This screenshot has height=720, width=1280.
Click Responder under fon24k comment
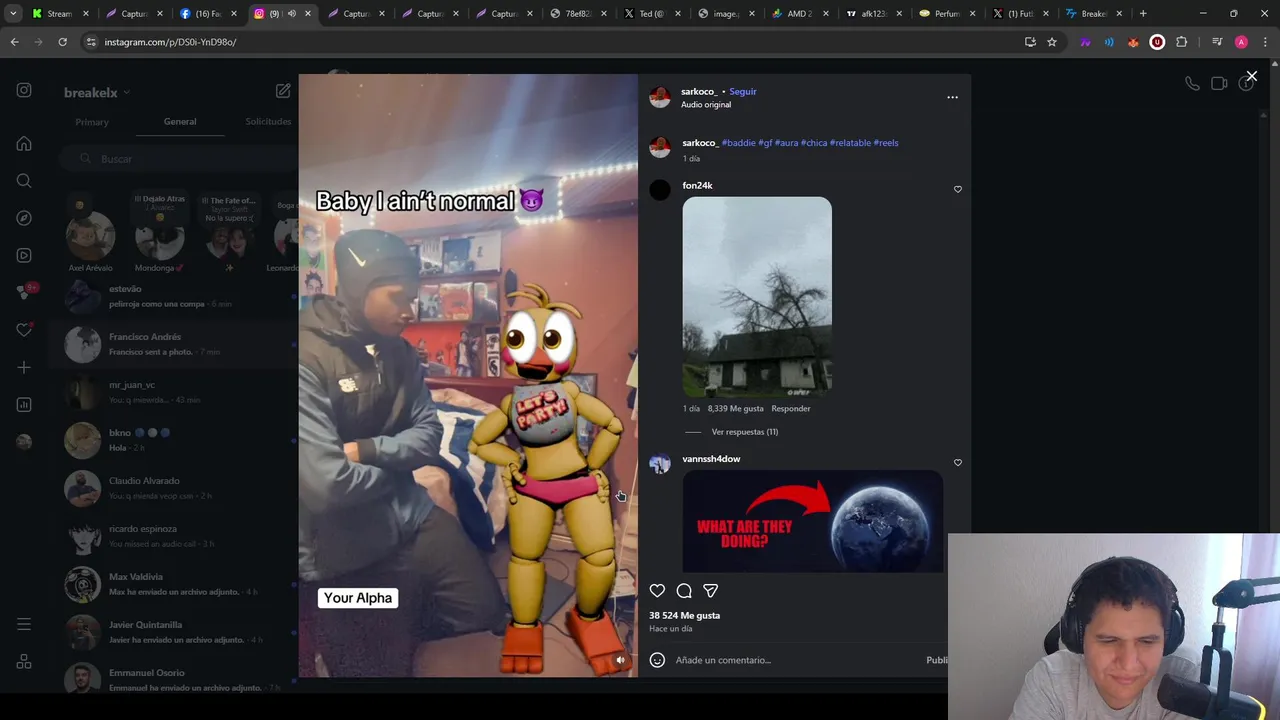(791, 409)
